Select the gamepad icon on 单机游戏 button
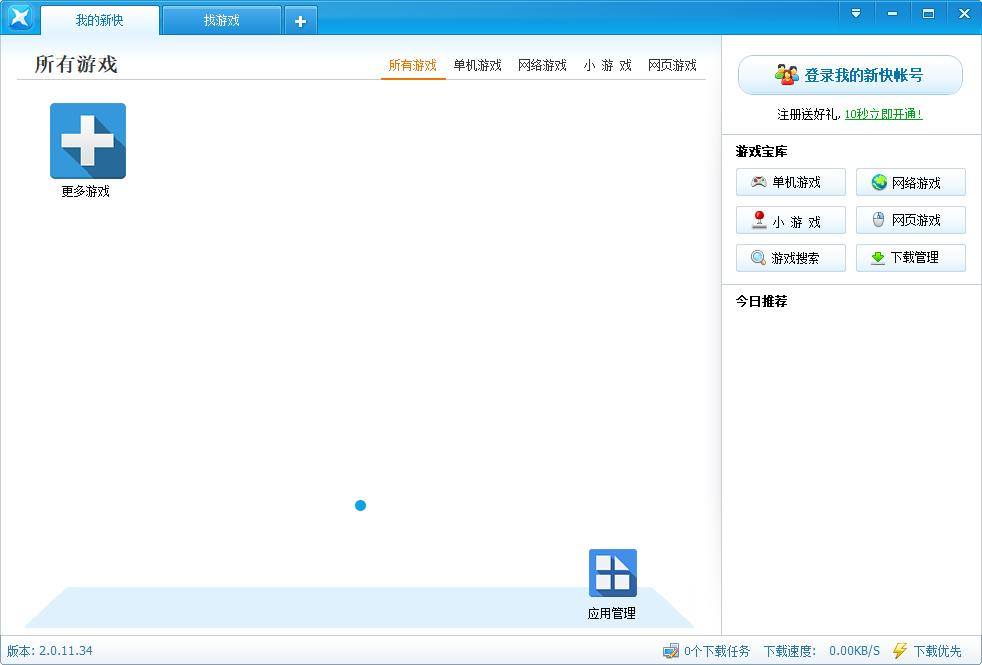Image resolution: width=982 pixels, height=665 pixels. pos(758,182)
